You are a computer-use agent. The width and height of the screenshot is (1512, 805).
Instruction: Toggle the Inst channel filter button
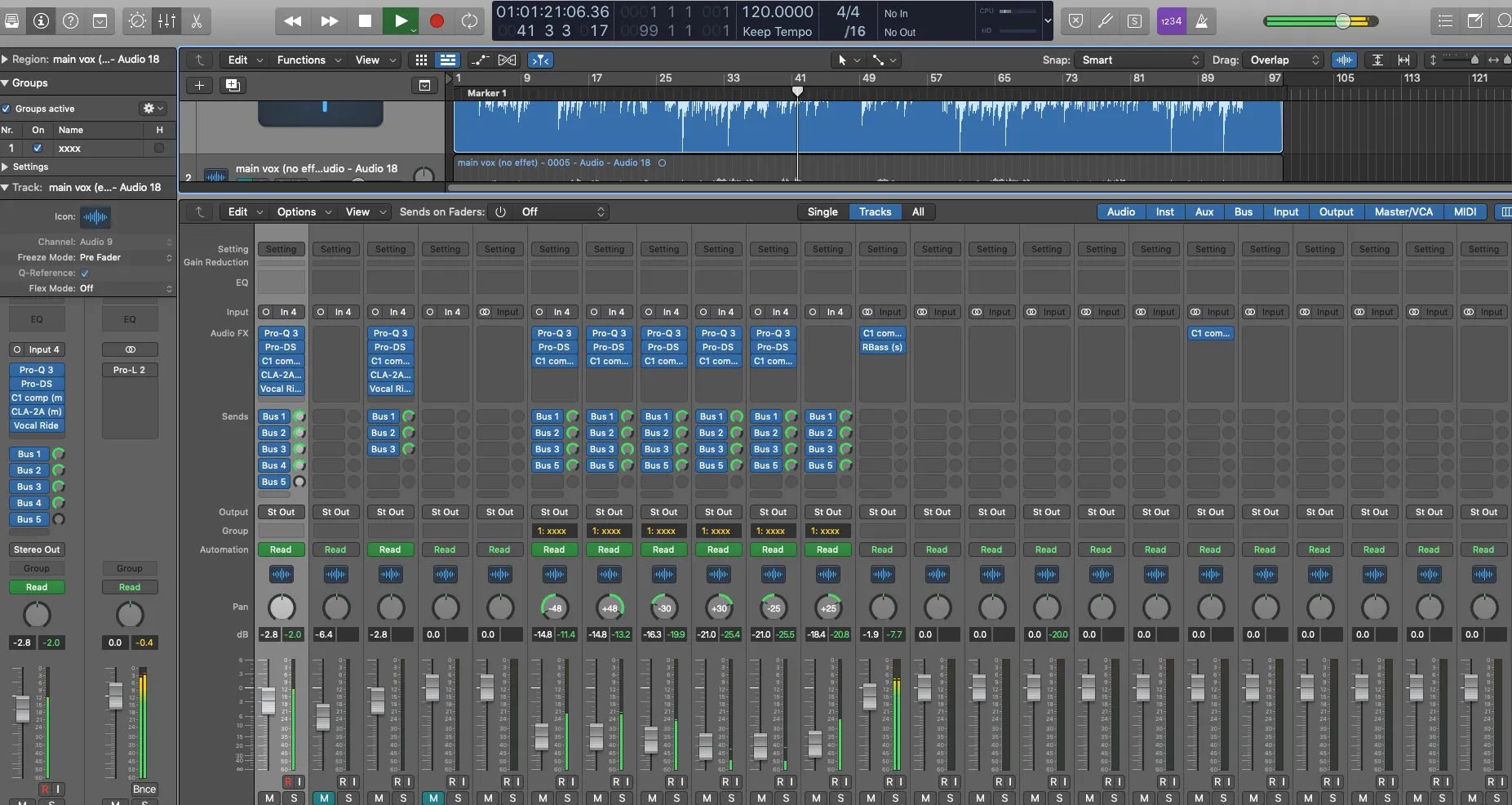pyautogui.click(x=1164, y=211)
